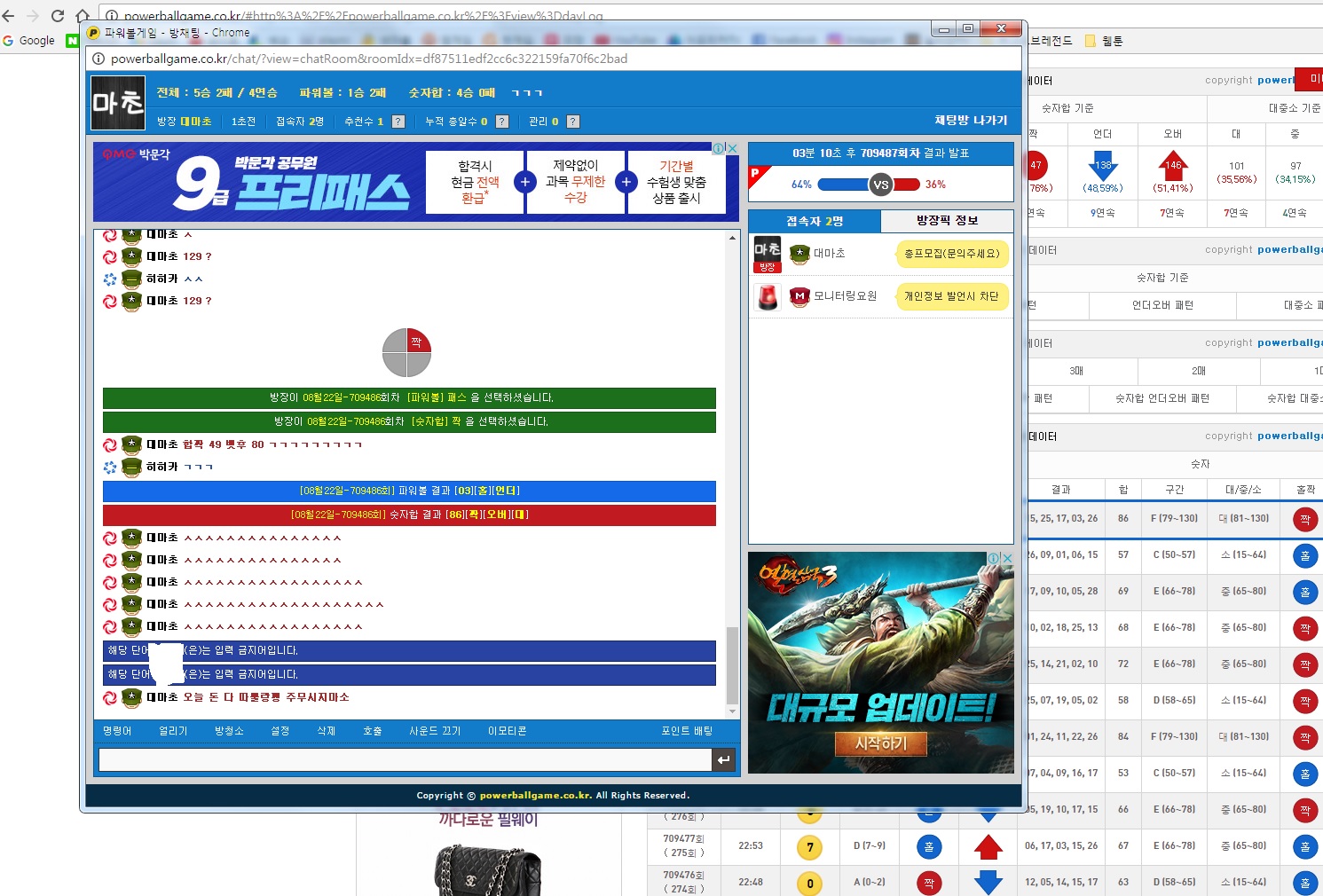Open the 명령어 menu
Image resolution: width=1323 pixels, height=896 pixels.
click(x=117, y=731)
